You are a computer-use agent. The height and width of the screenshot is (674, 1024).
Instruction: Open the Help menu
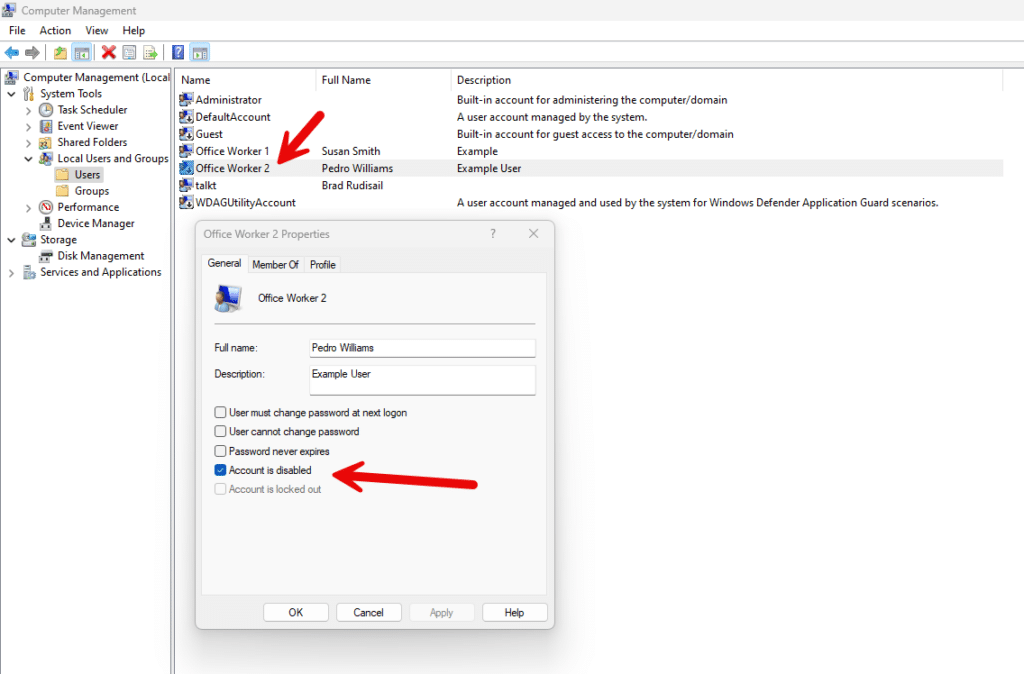pyautogui.click(x=134, y=31)
